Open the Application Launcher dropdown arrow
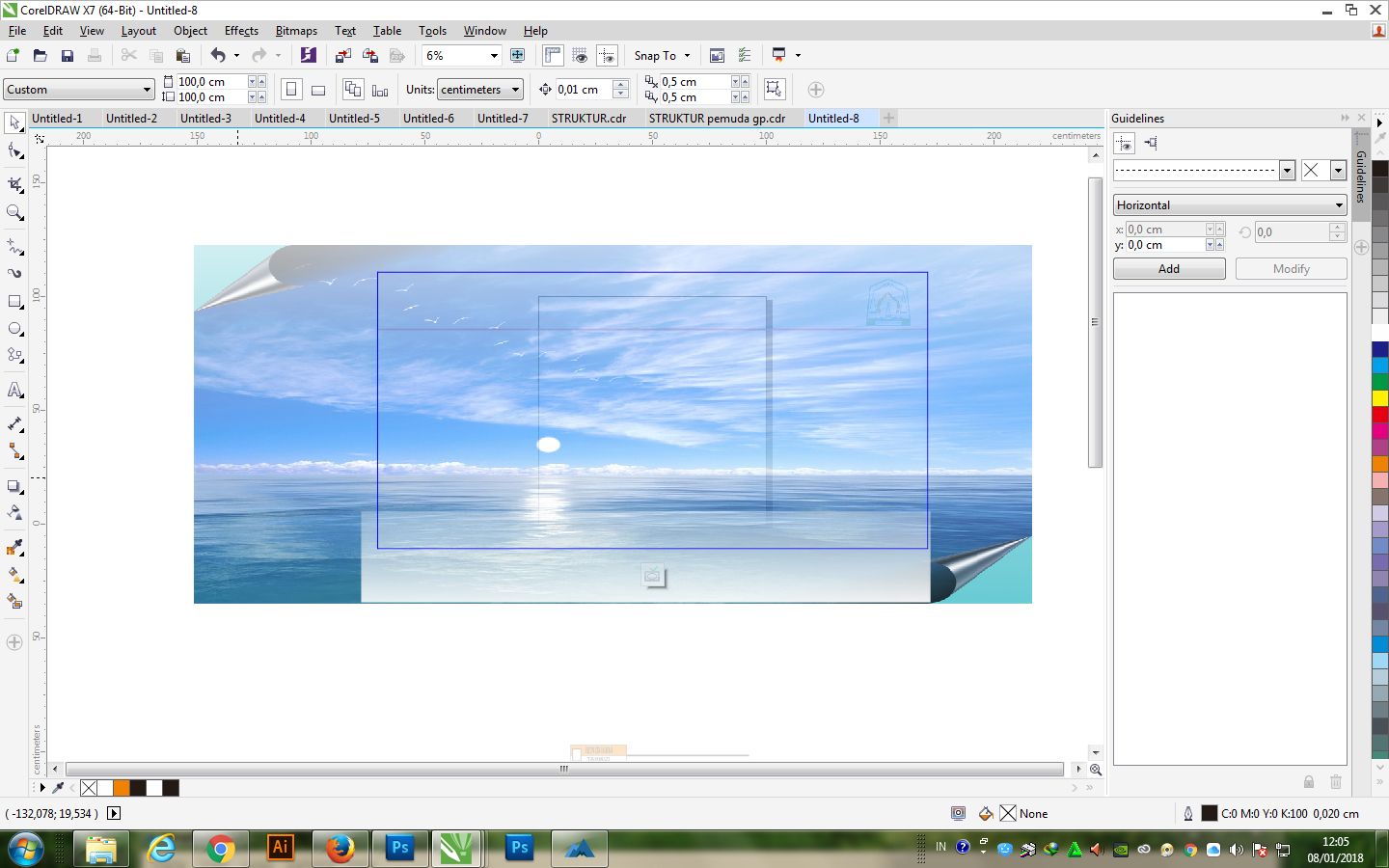This screenshot has height=868, width=1389. [798, 55]
